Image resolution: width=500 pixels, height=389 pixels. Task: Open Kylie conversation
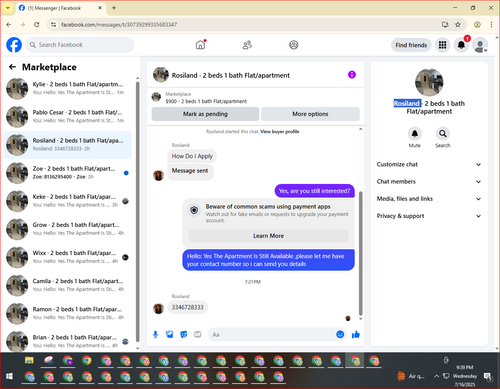(x=67, y=89)
